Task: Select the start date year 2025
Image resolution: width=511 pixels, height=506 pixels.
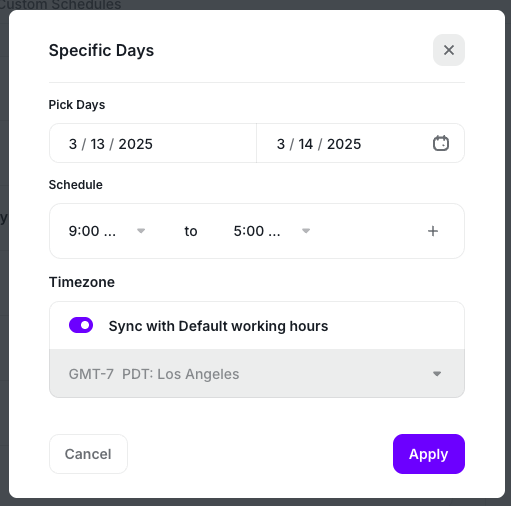Action: (135, 144)
